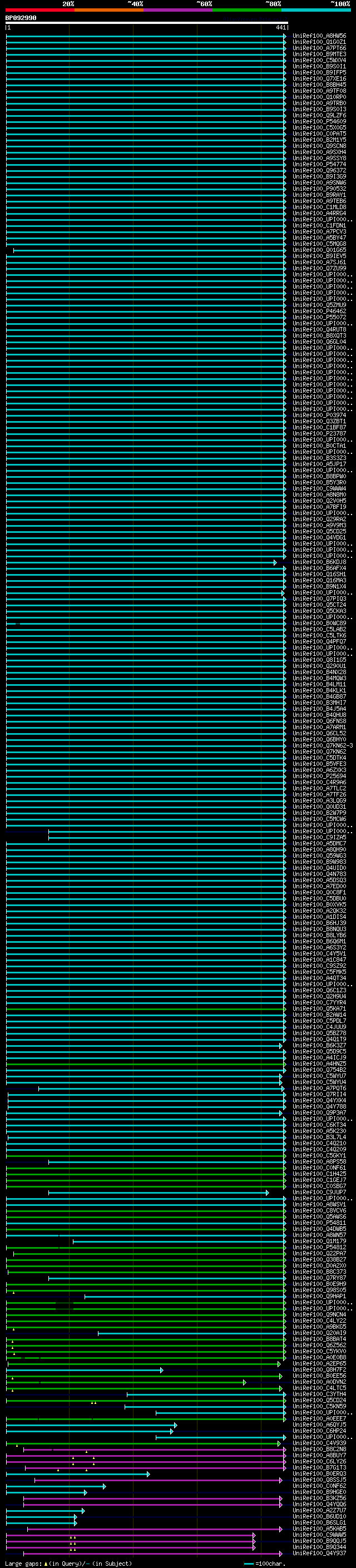This screenshot has width=356, height=1568.
Task: Select hit label UniRef100_C1MLD8
Action: tap(319, 207)
